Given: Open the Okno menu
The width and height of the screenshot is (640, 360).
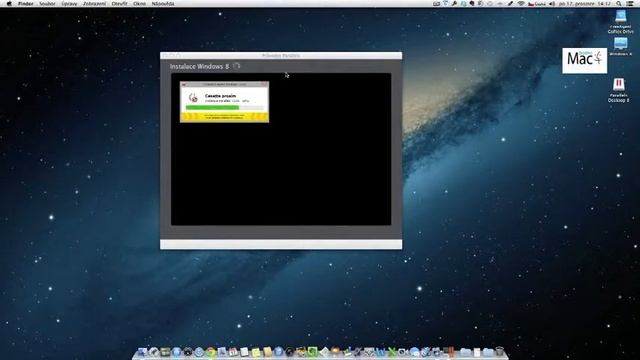Looking at the screenshot, I should tap(140, 4).
